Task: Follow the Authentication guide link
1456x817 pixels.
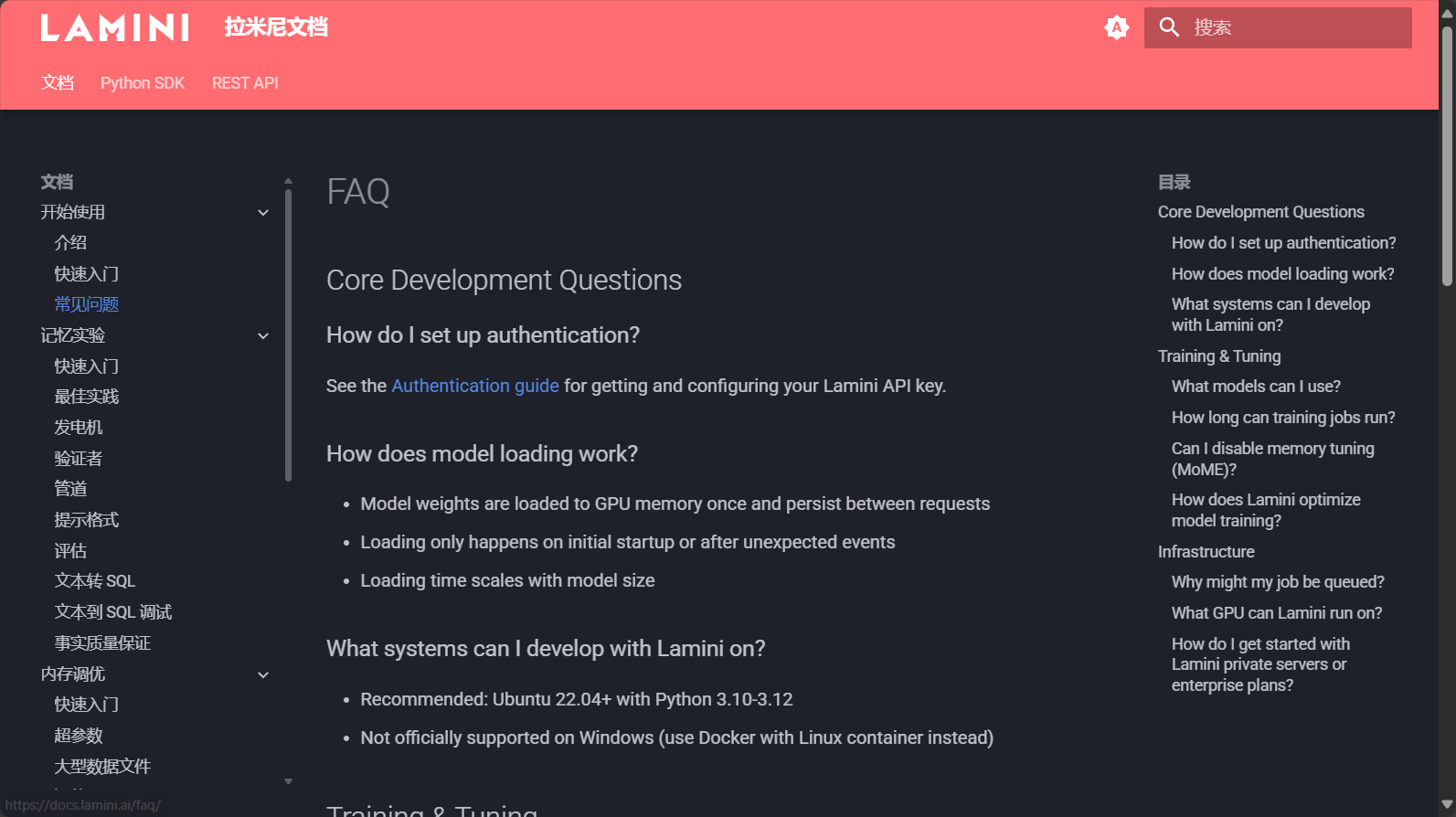Action: [x=475, y=386]
